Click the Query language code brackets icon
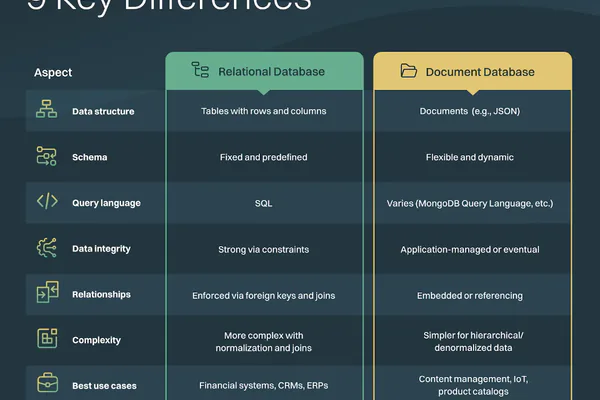Screen dimensions: 600x400 47,201
